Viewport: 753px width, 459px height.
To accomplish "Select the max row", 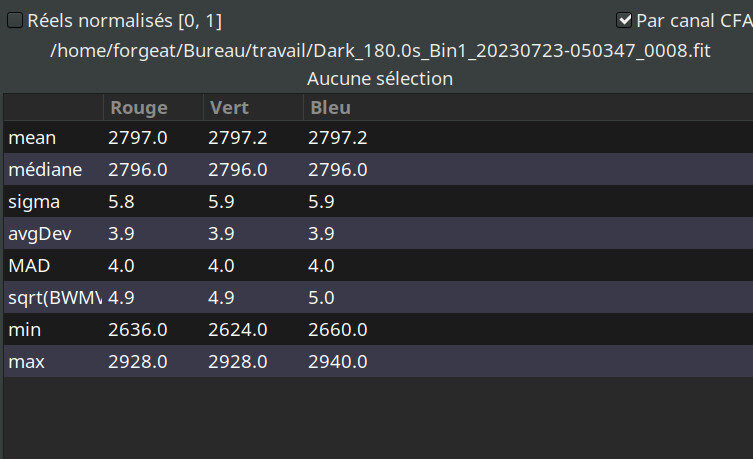I will (x=27, y=362).
